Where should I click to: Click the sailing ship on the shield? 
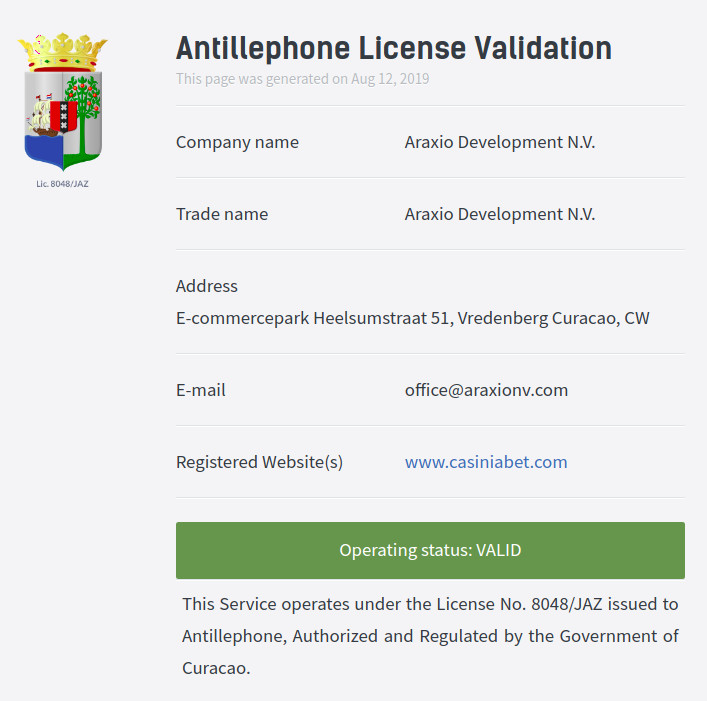click(40, 117)
